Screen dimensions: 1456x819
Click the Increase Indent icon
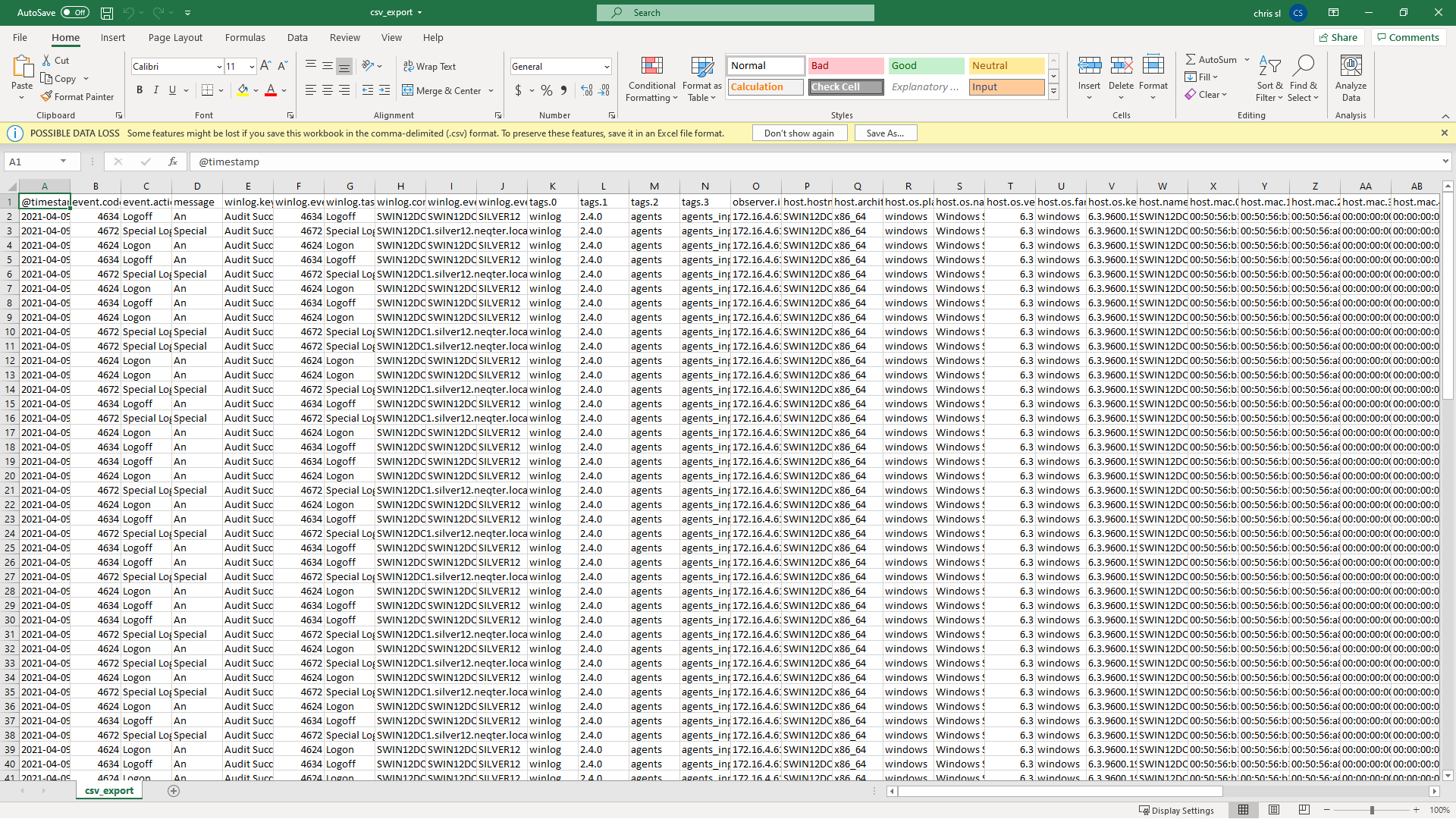coord(384,90)
